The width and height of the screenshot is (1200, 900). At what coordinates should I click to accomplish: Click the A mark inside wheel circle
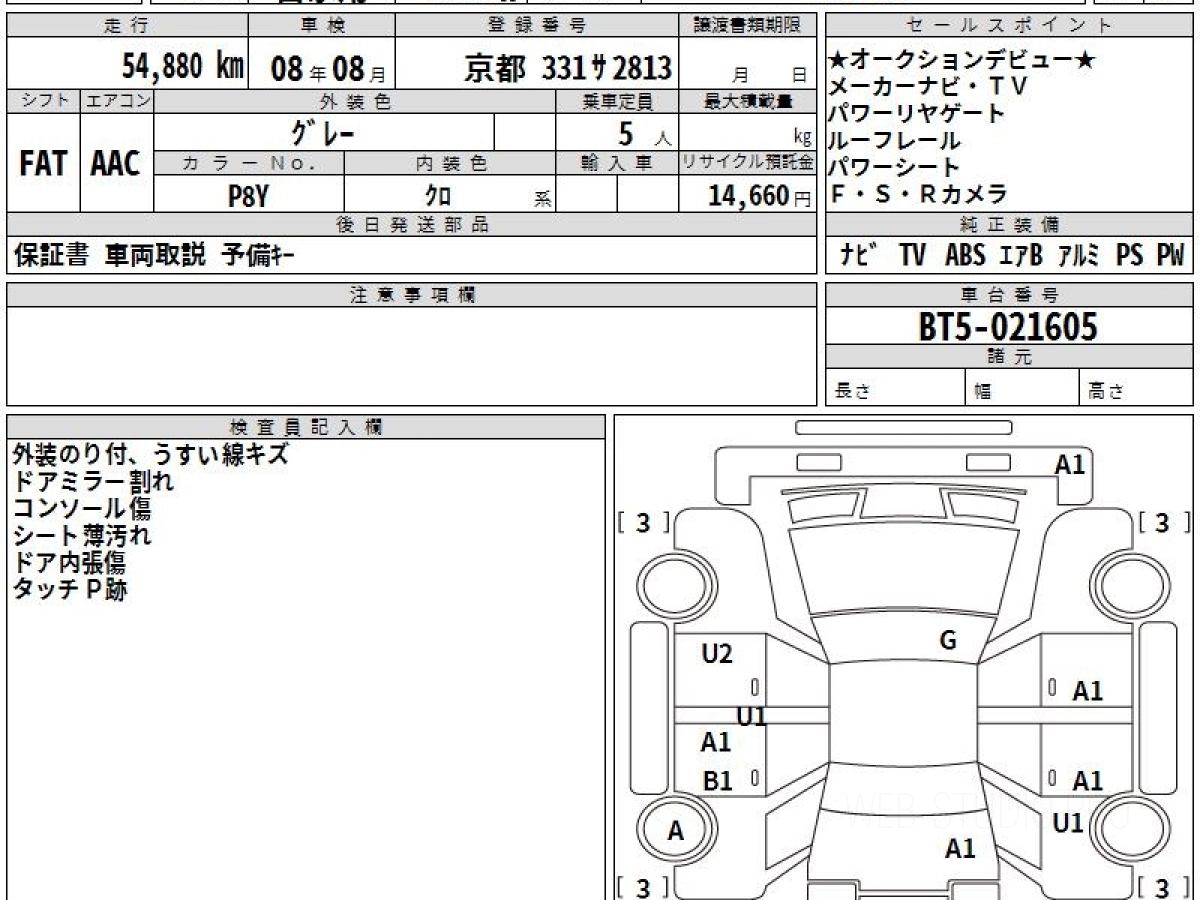coord(676,831)
